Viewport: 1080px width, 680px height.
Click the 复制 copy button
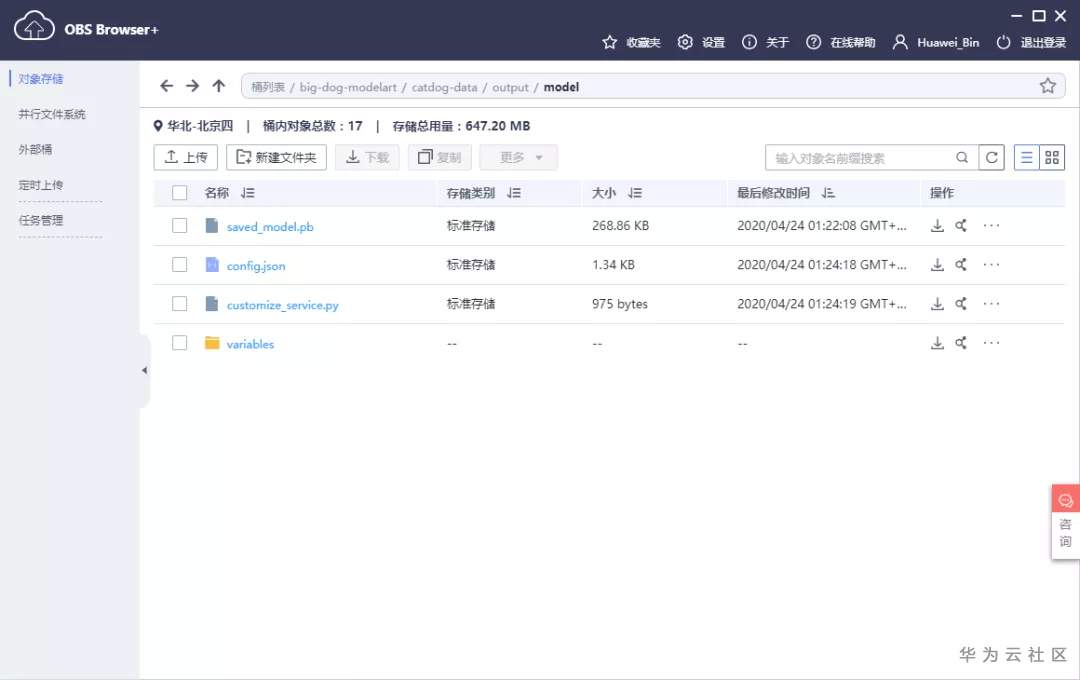pyautogui.click(x=439, y=158)
